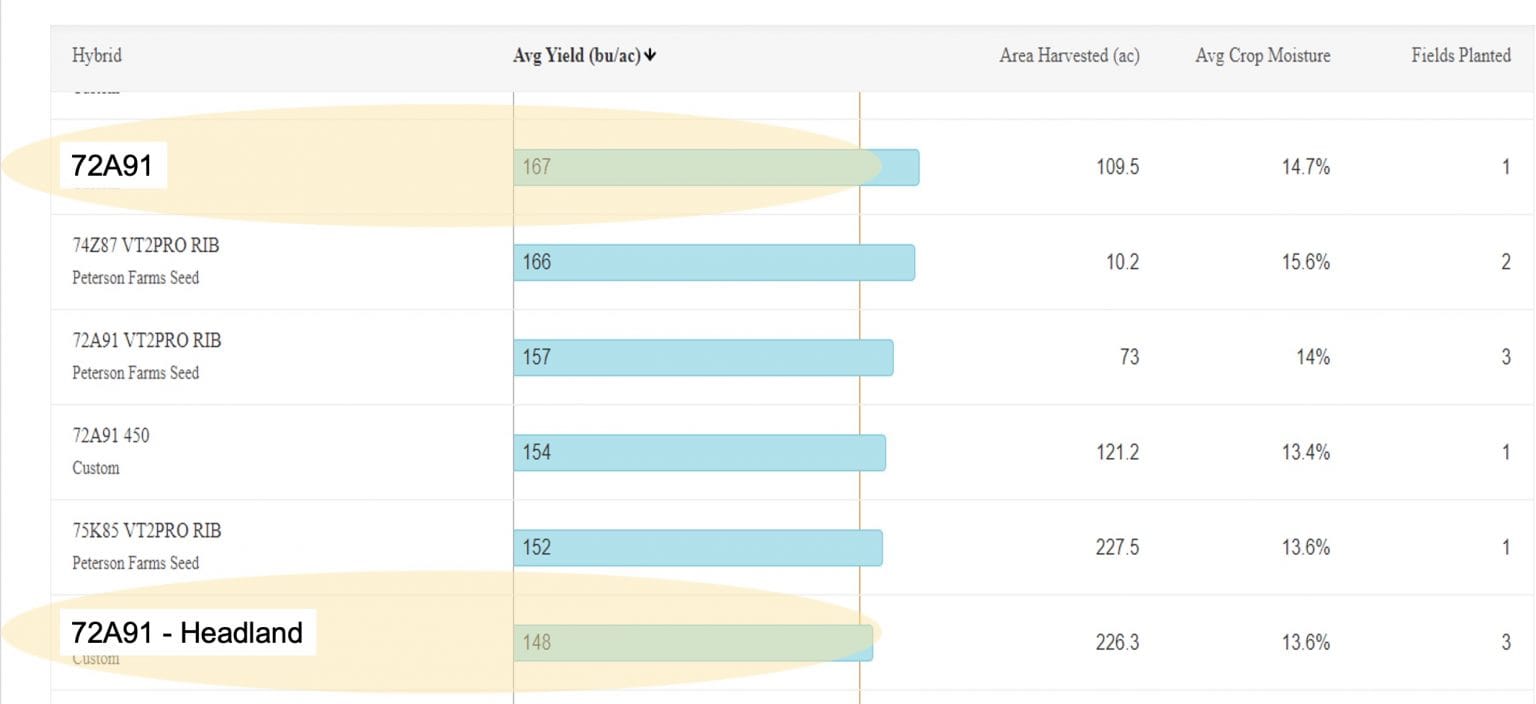Image resolution: width=1536 pixels, height=704 pixels.
Task: Click the 154 yield bar
Action: pos(698,452)
